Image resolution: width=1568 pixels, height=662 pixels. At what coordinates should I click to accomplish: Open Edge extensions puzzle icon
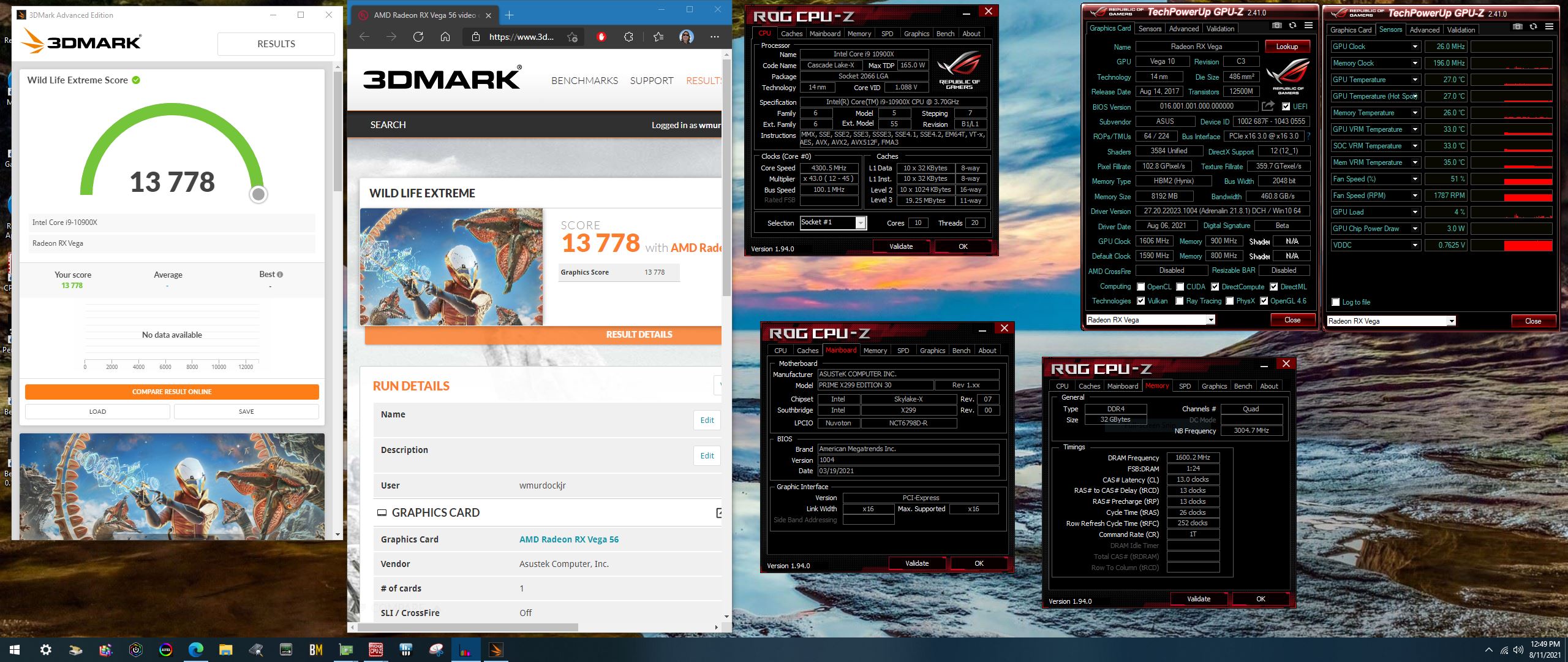(628, 37)
